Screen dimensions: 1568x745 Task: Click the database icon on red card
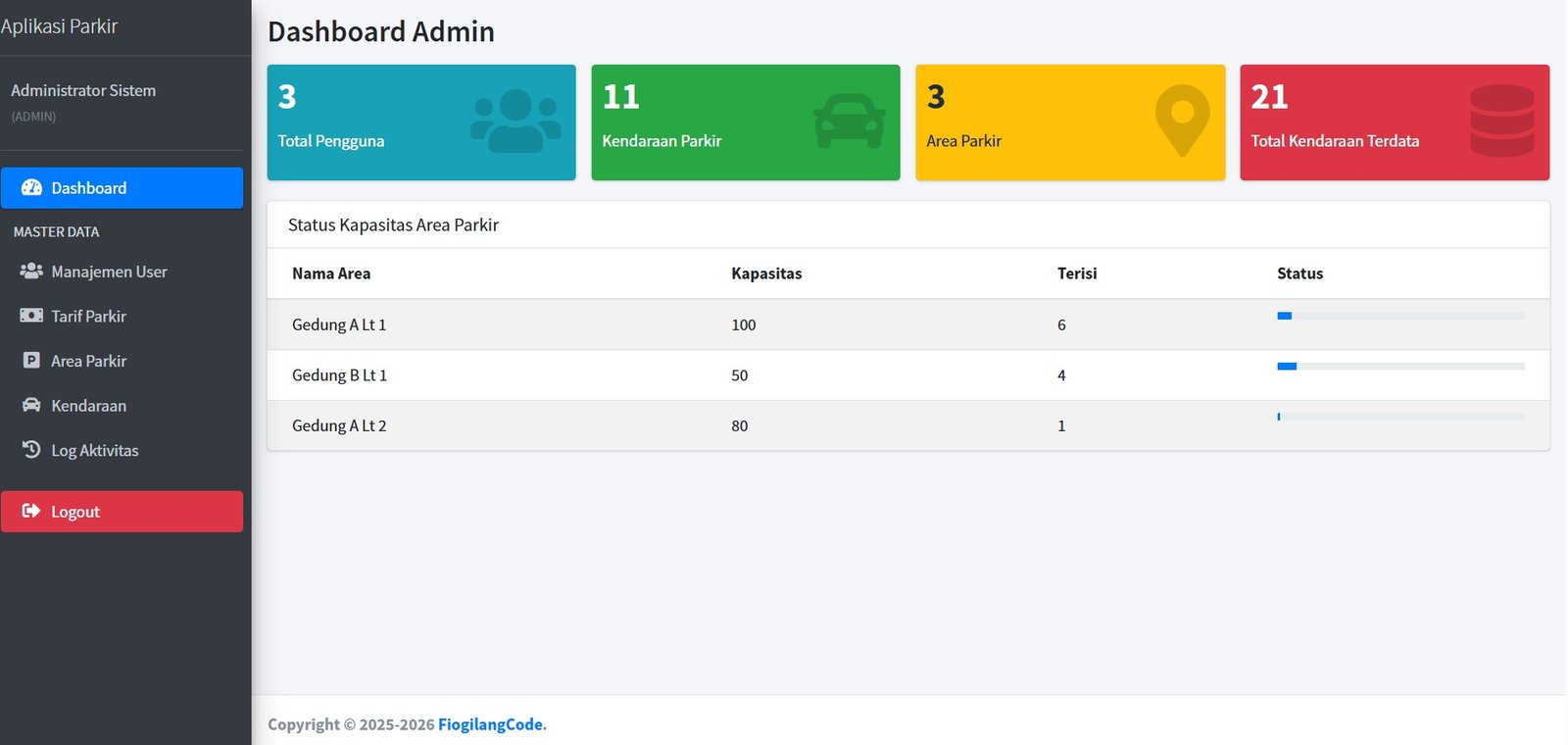coord(1501,121)
